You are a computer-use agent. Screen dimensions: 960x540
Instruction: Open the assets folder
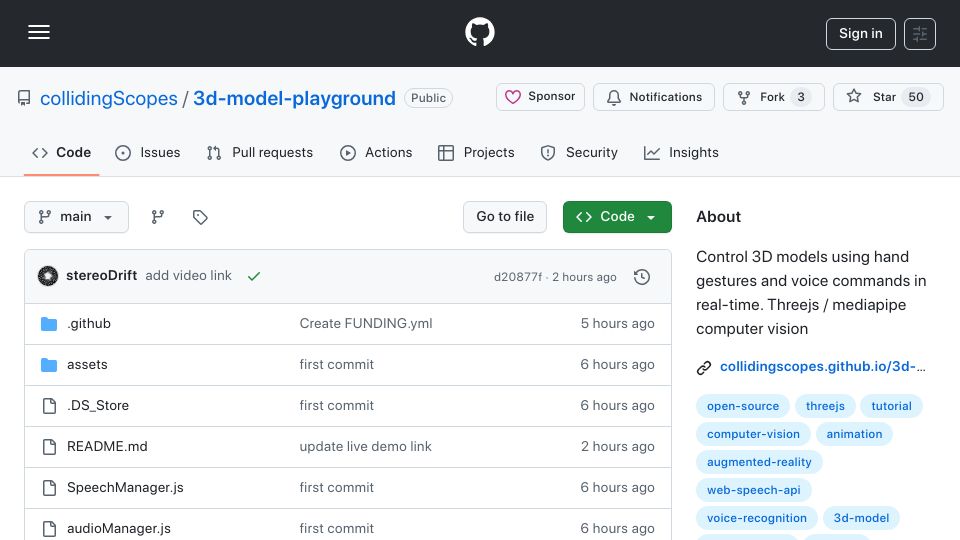click(x=87, y=364)
